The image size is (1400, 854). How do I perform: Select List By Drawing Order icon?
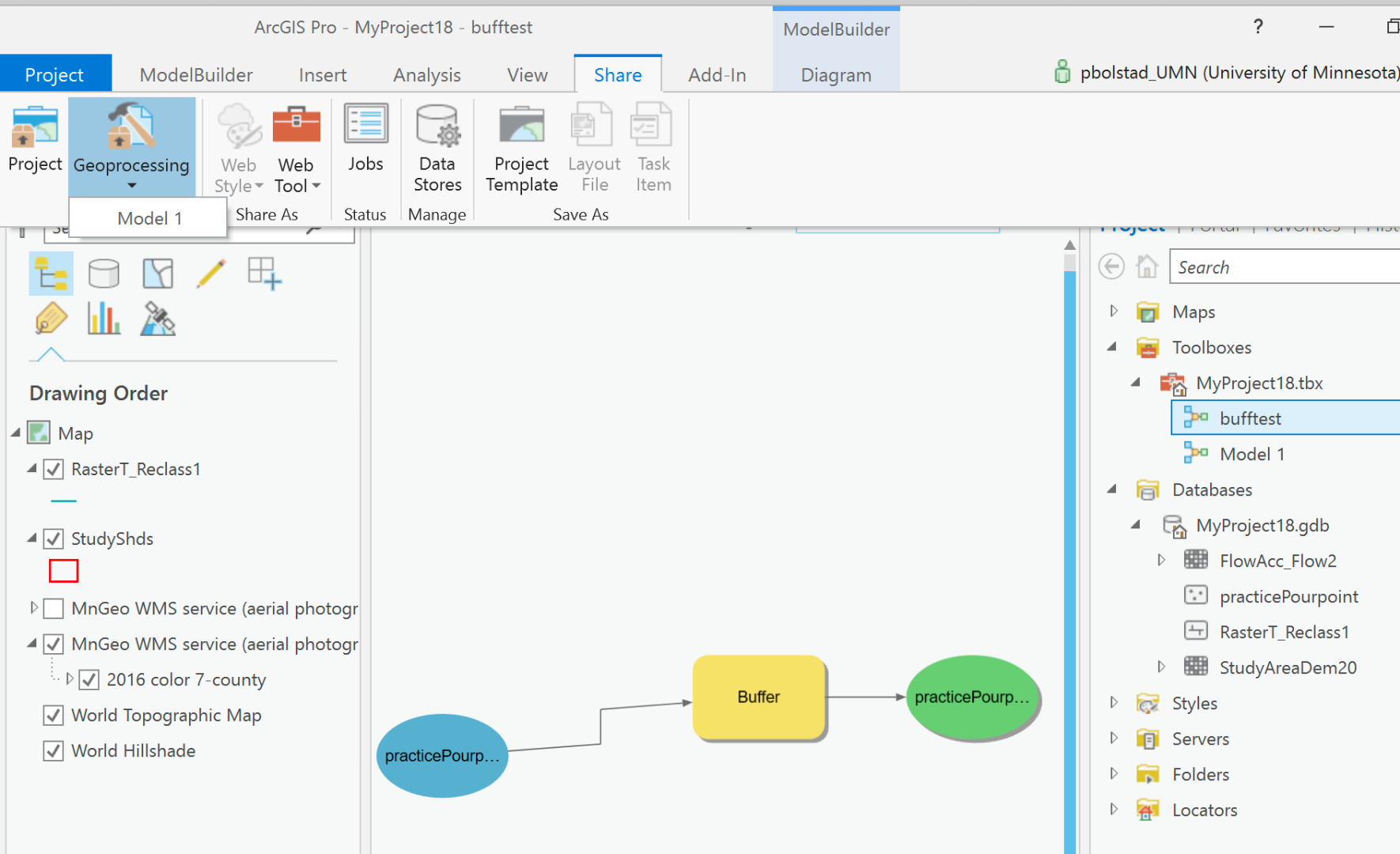pos(51,274)
